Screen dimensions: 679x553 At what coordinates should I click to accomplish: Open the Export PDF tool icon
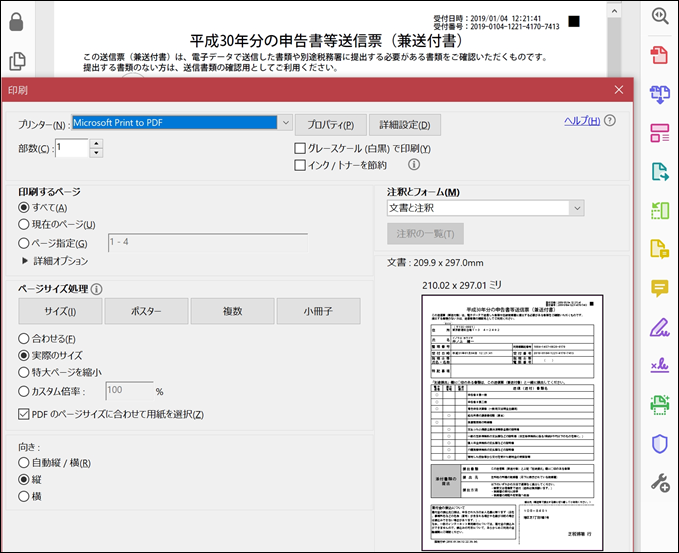point(660,171)
